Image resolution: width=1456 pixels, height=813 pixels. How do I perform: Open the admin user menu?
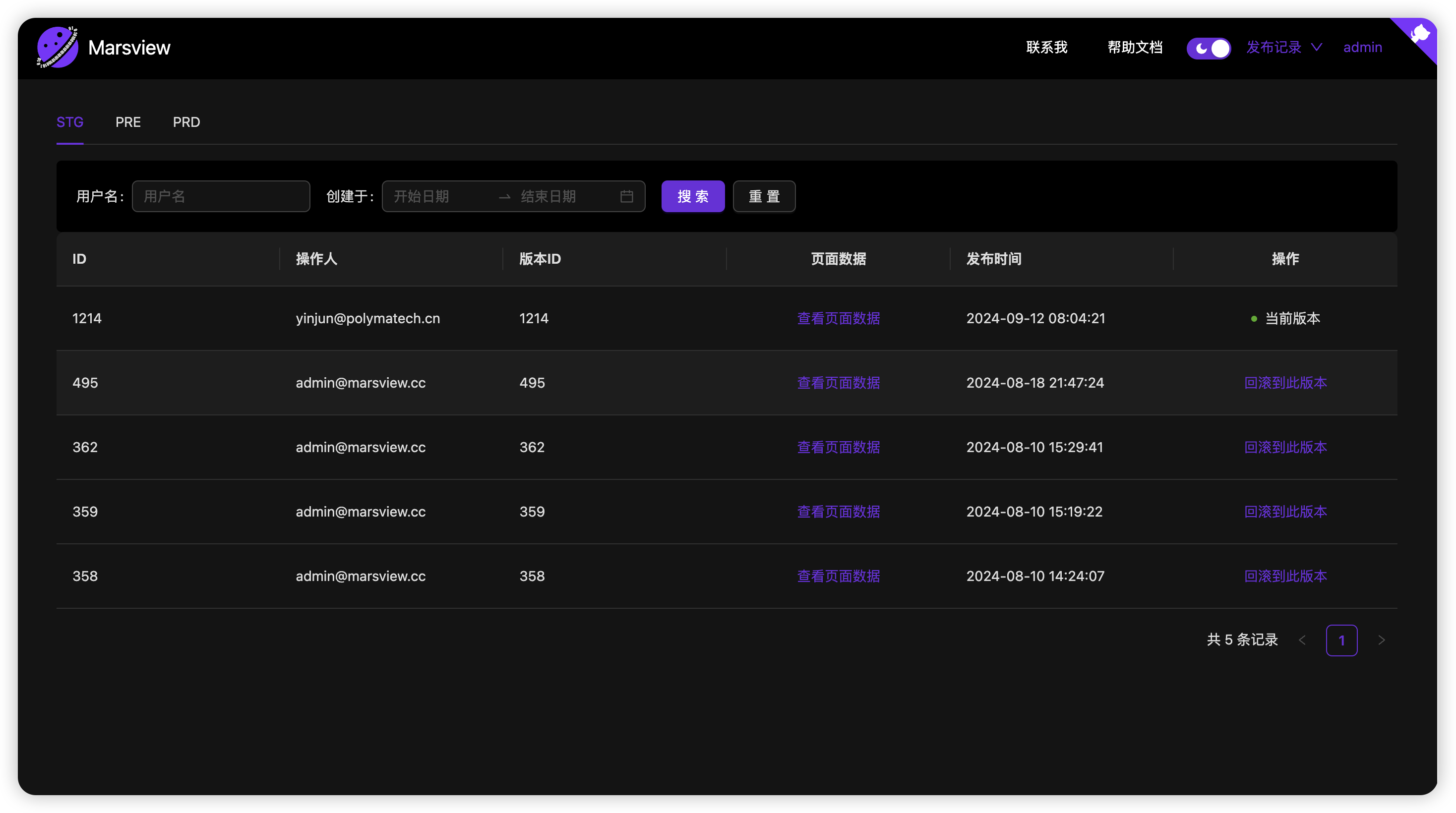coord(1362,48)
